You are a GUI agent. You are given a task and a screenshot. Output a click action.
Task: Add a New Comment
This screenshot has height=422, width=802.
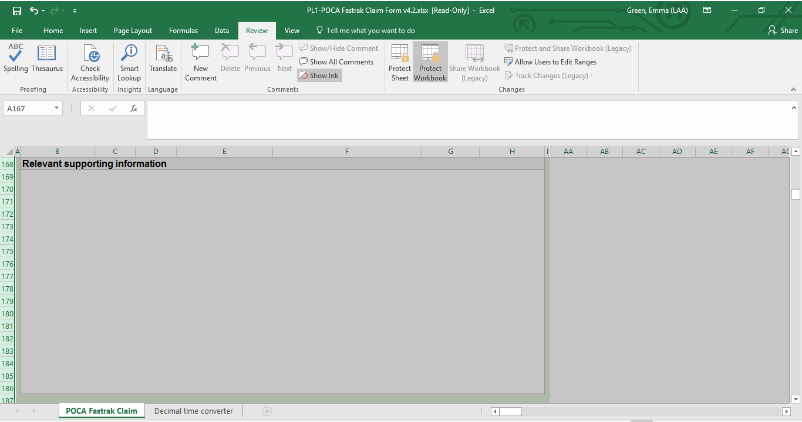click(200, 62)
